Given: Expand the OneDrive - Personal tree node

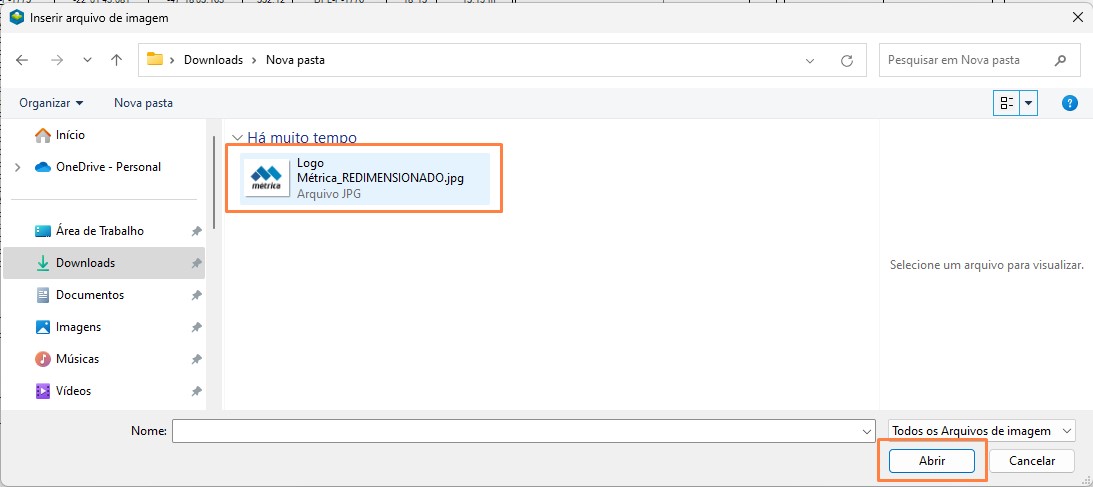Looking at the screenshot, I should click(x=17, y=167).
